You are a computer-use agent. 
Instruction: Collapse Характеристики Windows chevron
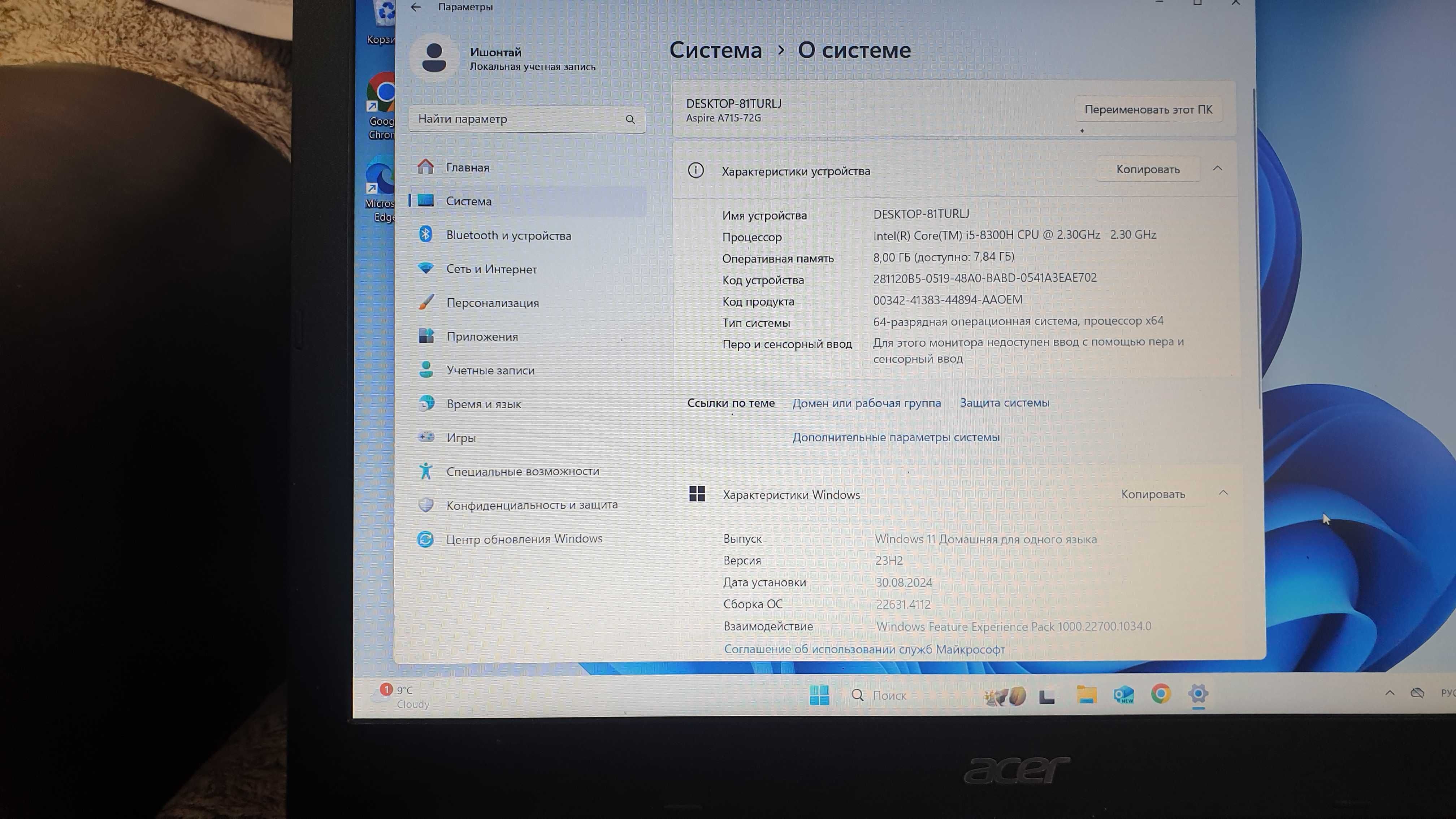[1223, 493]
